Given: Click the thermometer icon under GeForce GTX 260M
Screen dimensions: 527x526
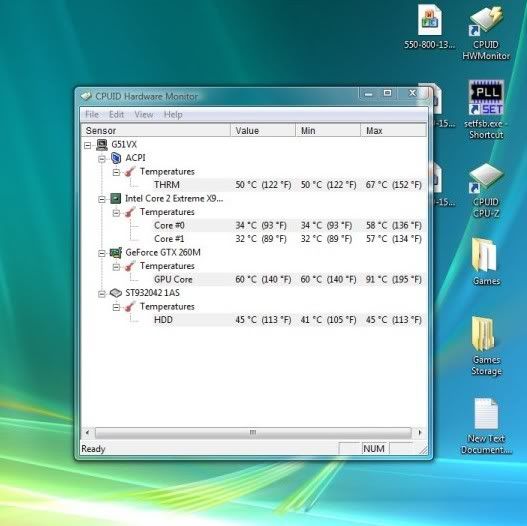Looking at the screenshot, I should 130,266.
